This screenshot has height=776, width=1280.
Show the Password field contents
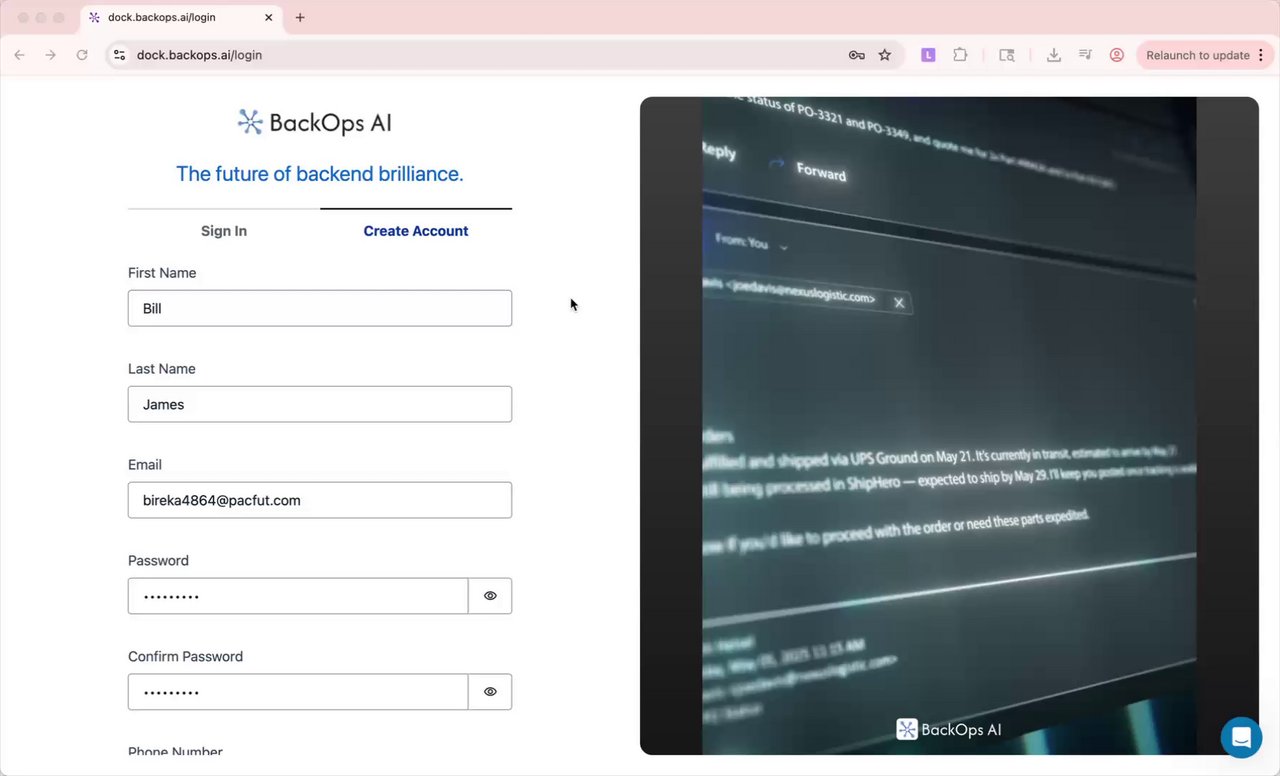coord(490,596)
